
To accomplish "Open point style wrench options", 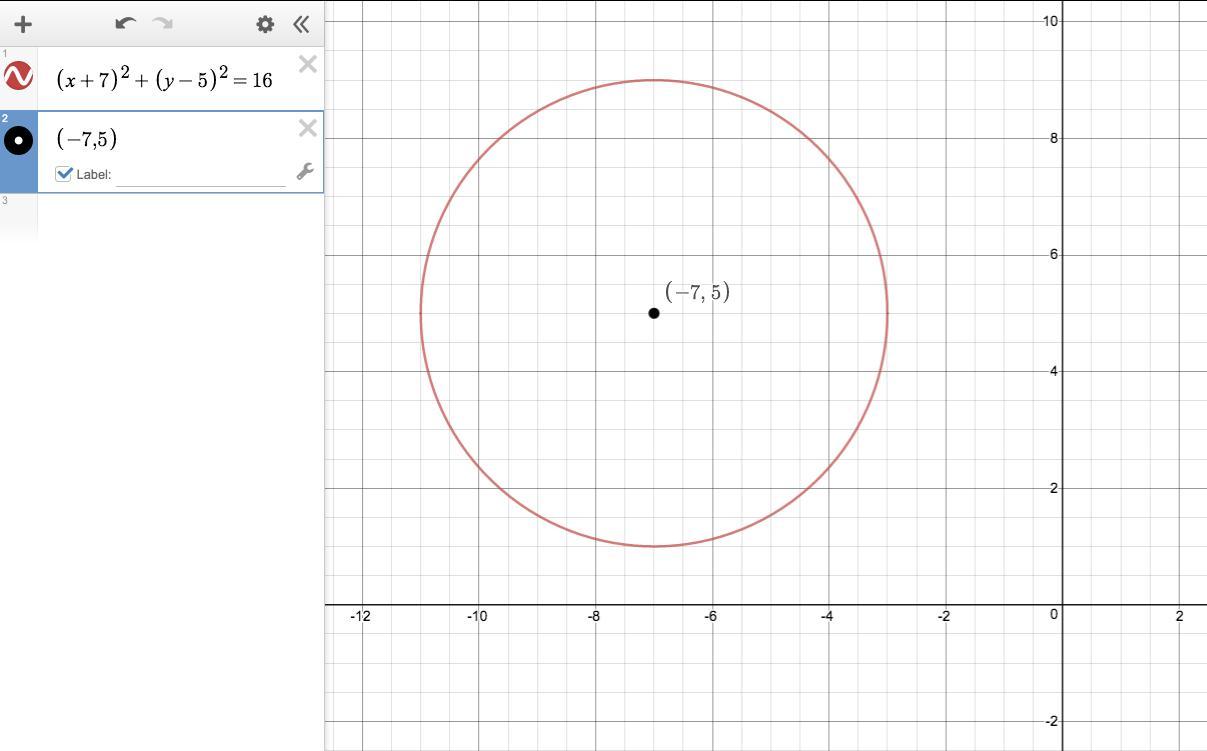I will click(x=305, y=172).
